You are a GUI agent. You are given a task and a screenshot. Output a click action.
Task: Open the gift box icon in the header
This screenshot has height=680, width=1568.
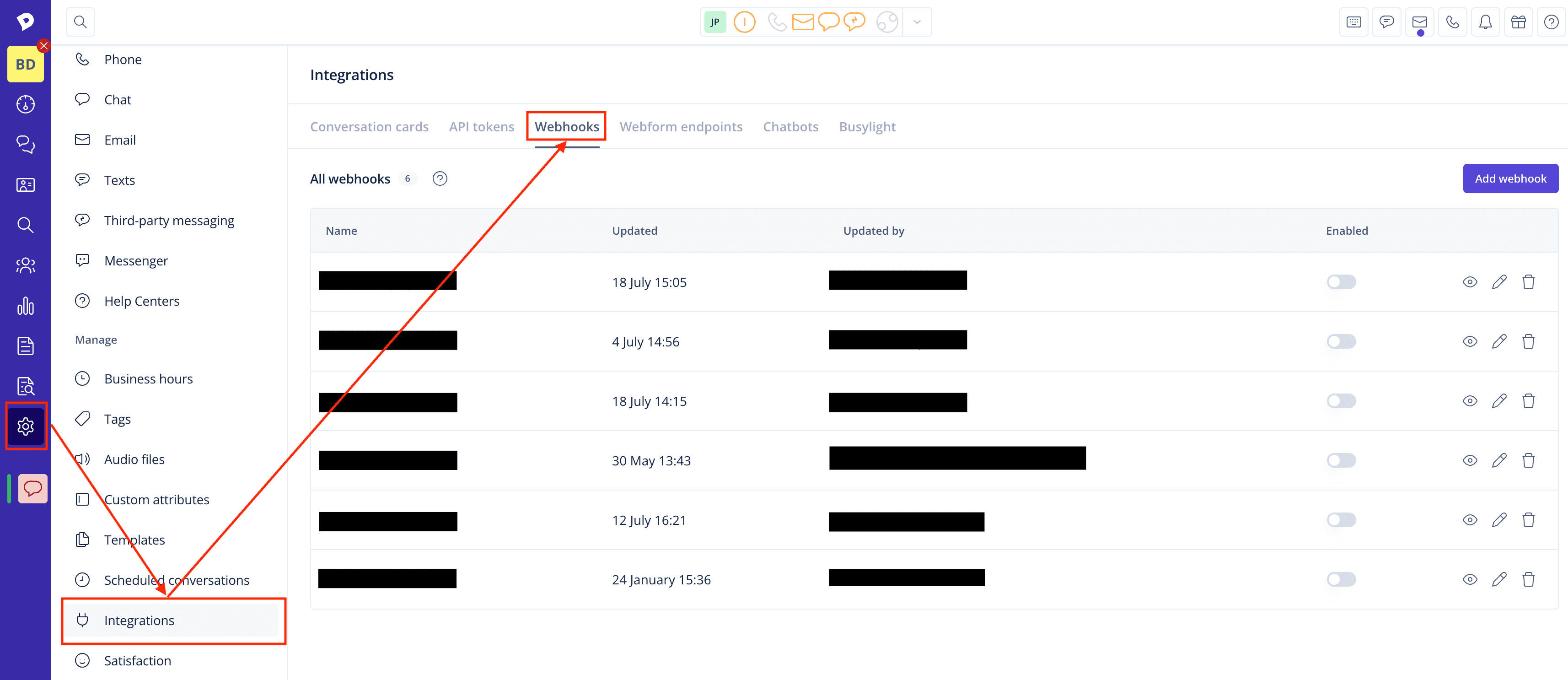1519,22
